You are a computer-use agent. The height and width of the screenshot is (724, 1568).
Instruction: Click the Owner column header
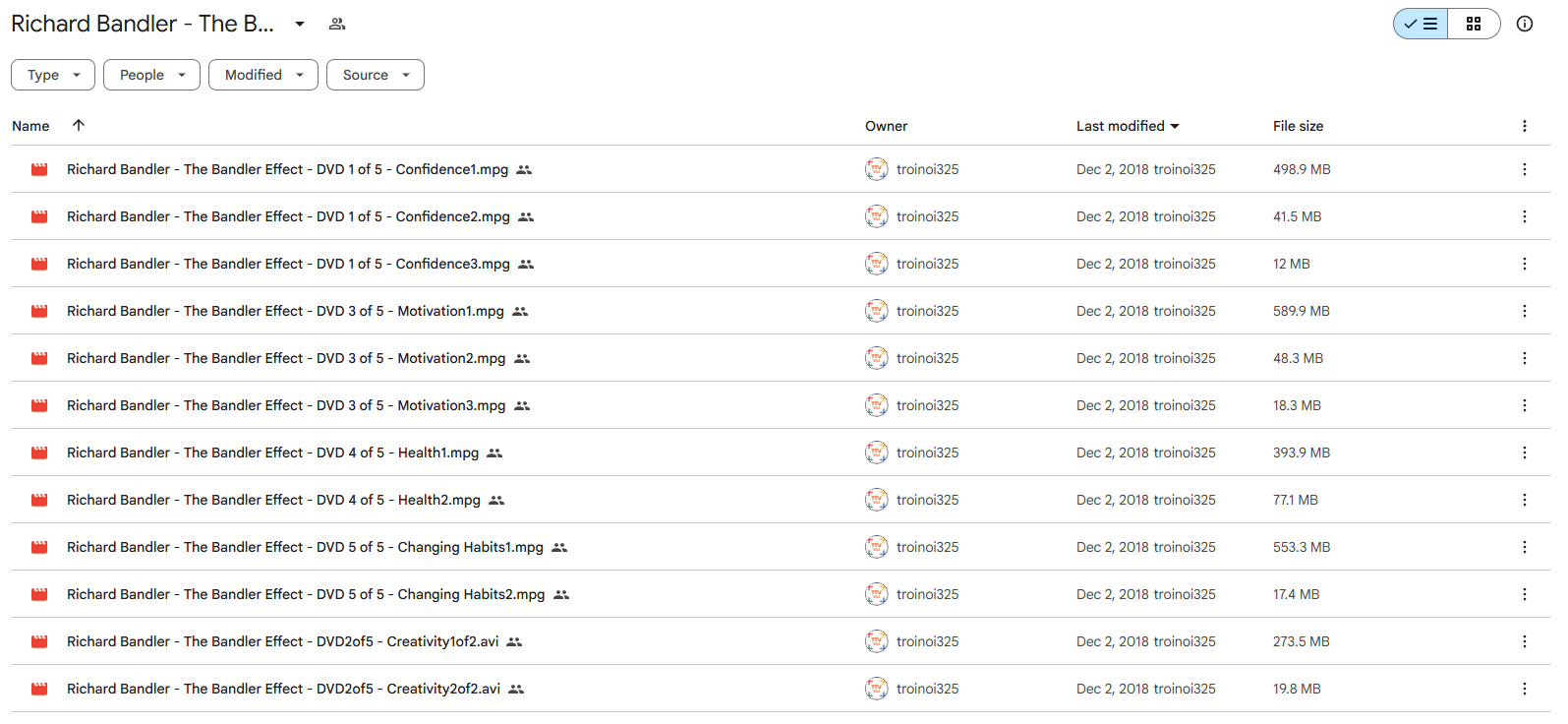(x=886, y=126)
